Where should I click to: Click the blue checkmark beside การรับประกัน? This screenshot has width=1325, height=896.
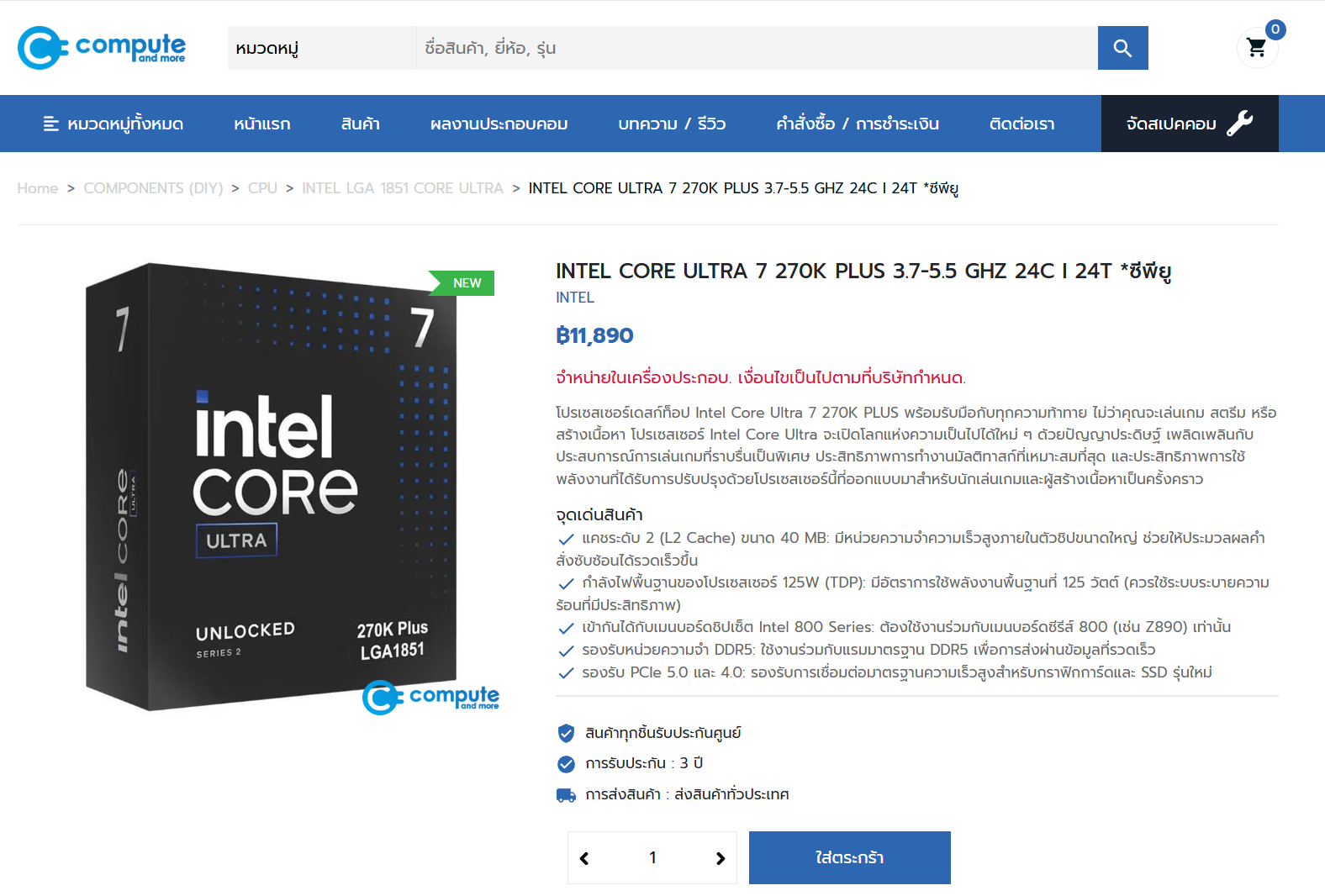coord(566,764)
